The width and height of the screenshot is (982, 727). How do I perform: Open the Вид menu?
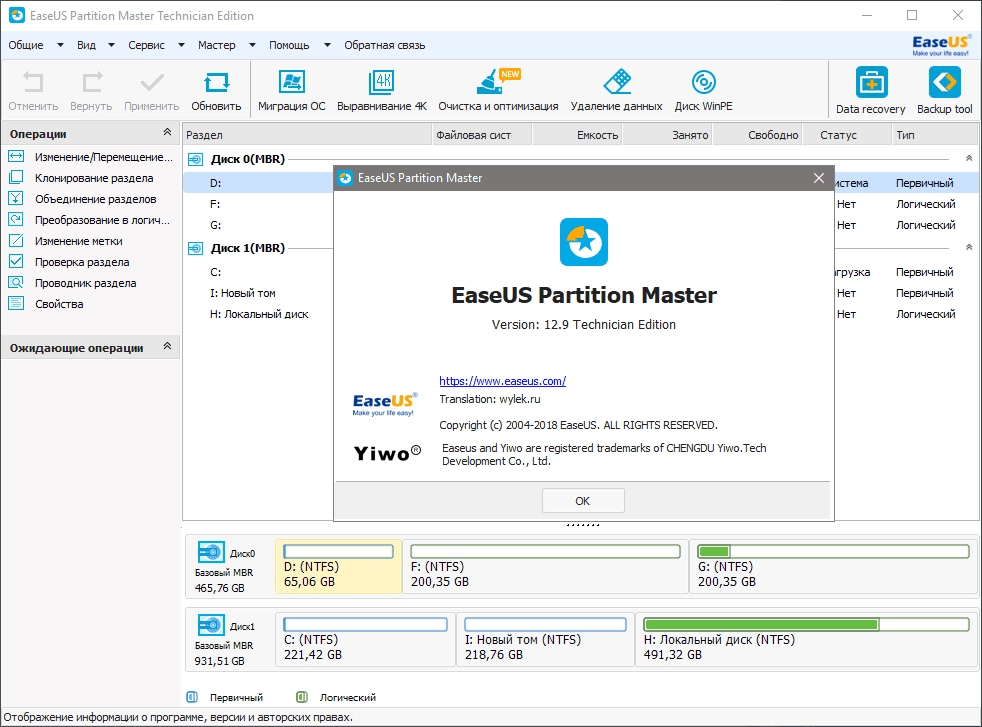(x=86, y=45)
